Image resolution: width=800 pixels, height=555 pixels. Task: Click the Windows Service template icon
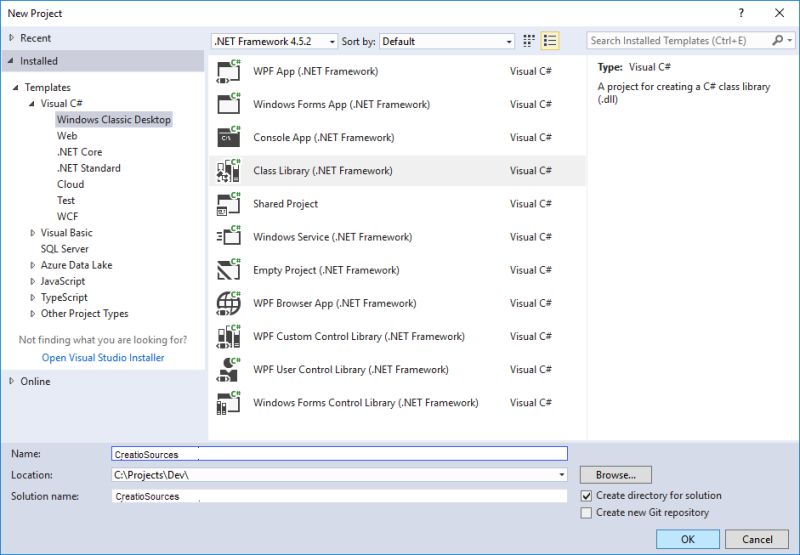pyautogui.click(x=229, y=237)
